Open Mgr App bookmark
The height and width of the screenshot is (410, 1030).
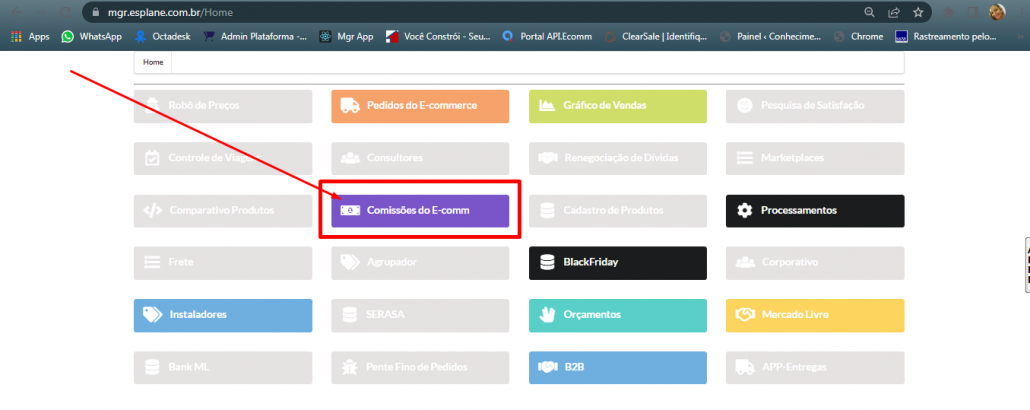(x=347, y=36)
